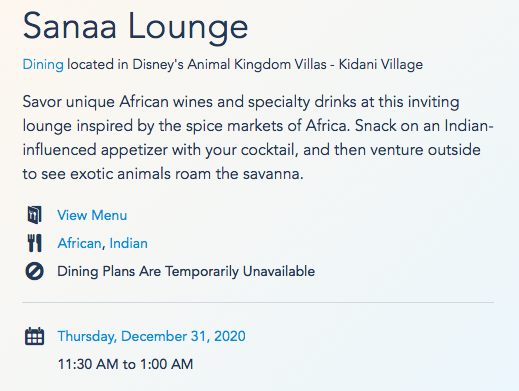This screenshot has width=519, height=391.
Task: Click the Dining Plans Are Temporarily Unavailable notice
Action: [x=186, y=271]
